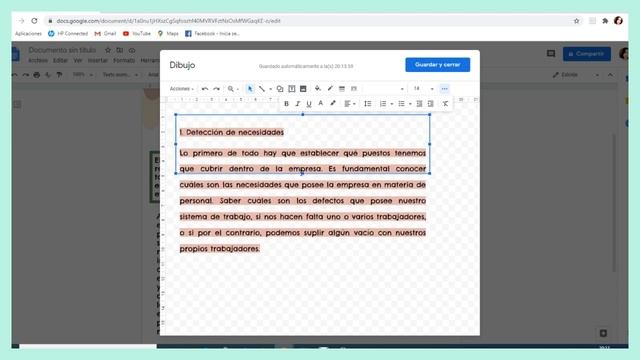The image size is (640, 360).
Task: Collapse Docs toolbar with the up chevron
Action: (x=610, y=75)
